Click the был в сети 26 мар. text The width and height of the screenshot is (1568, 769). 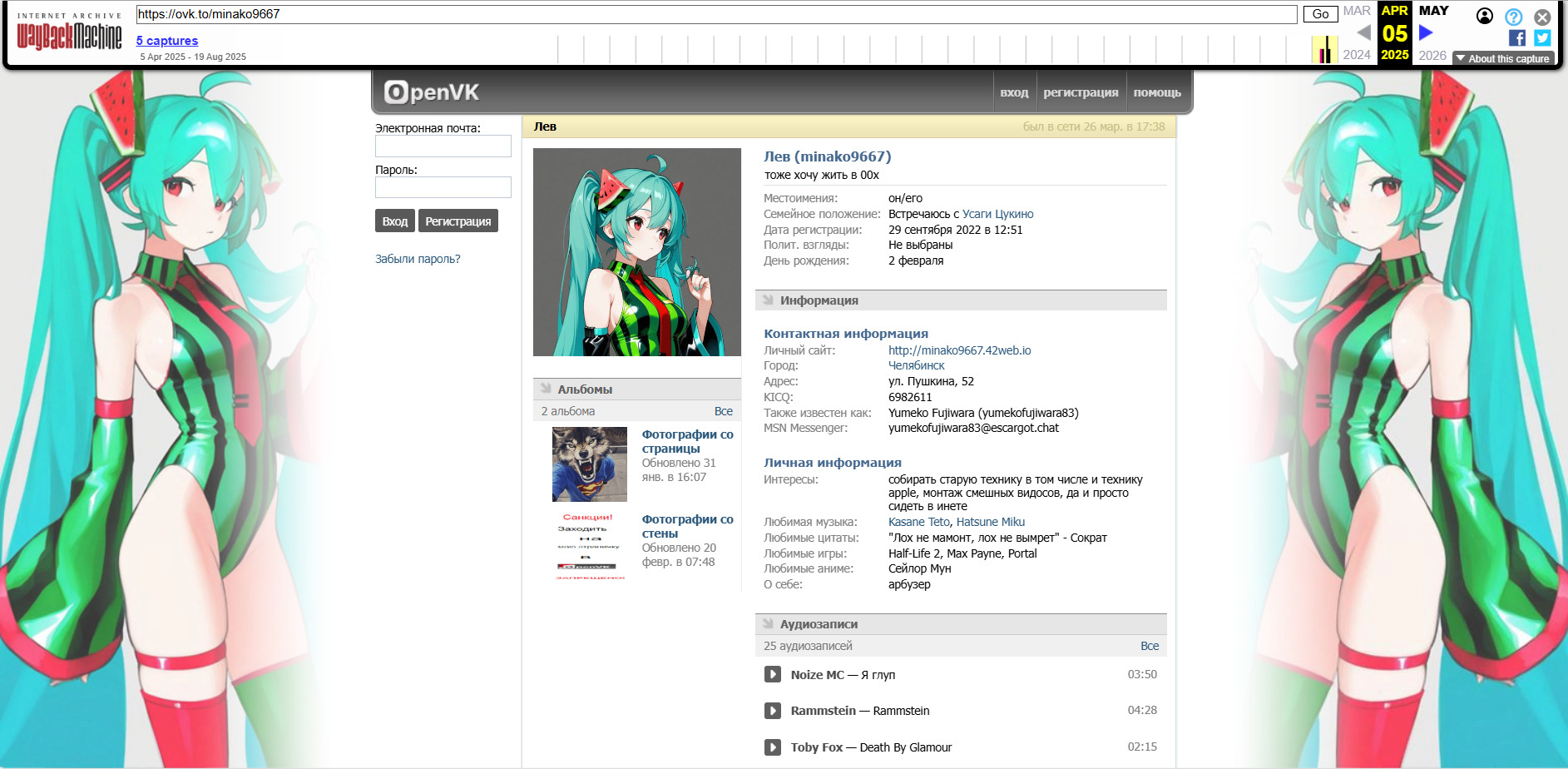click(x=1094, y=127)
